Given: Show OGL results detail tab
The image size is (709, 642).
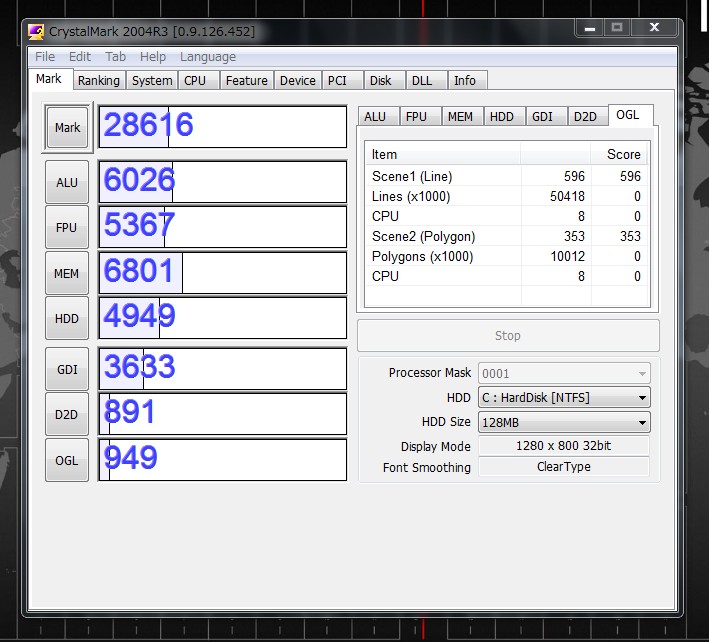Looking at the screenshot, I should (x=631, y=115).
